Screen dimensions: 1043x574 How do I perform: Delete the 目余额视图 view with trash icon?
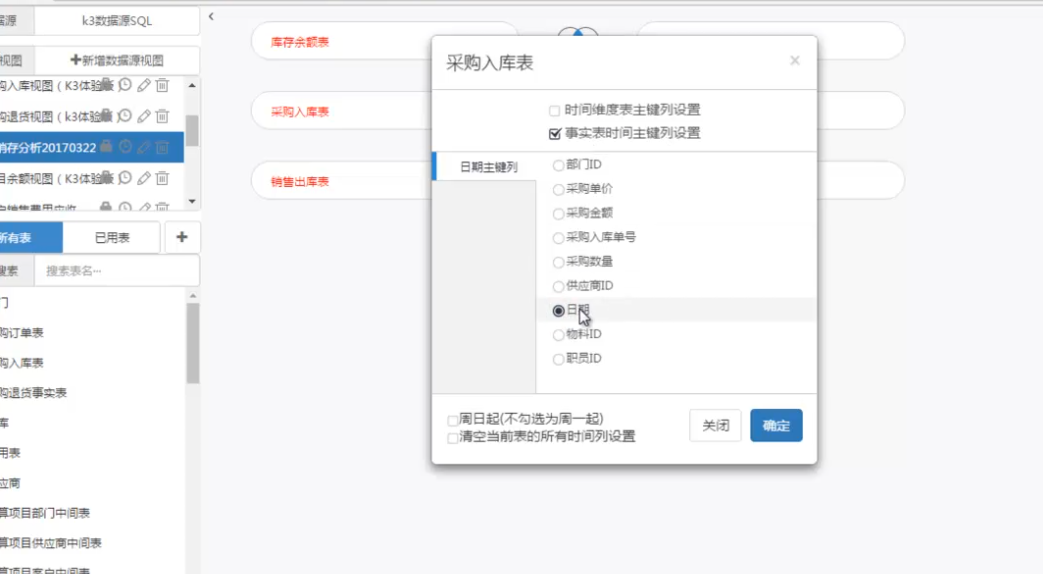tap(162, 178)
